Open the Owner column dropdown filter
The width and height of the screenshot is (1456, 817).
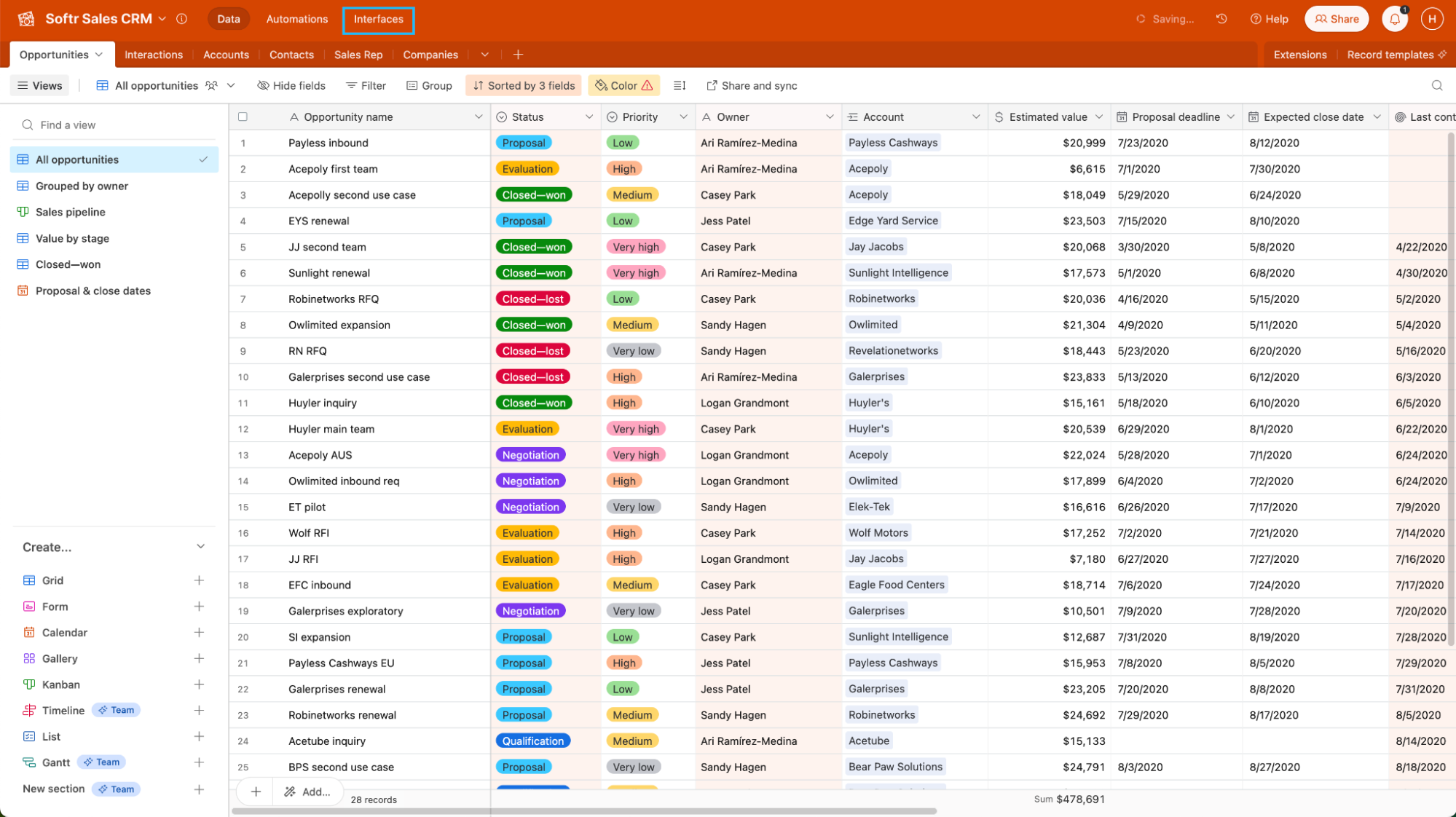(828, 117)
